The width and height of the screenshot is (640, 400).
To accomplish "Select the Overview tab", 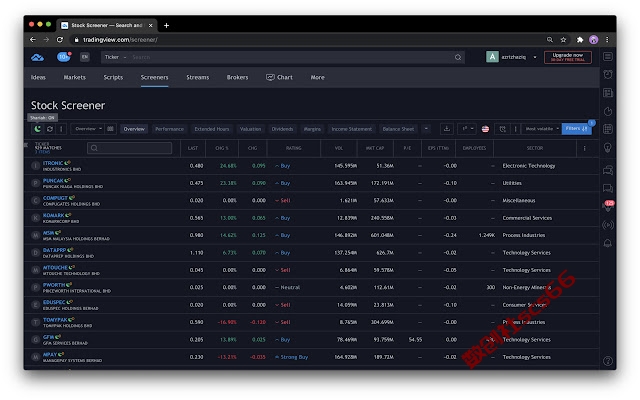I will tap(134, 129).
